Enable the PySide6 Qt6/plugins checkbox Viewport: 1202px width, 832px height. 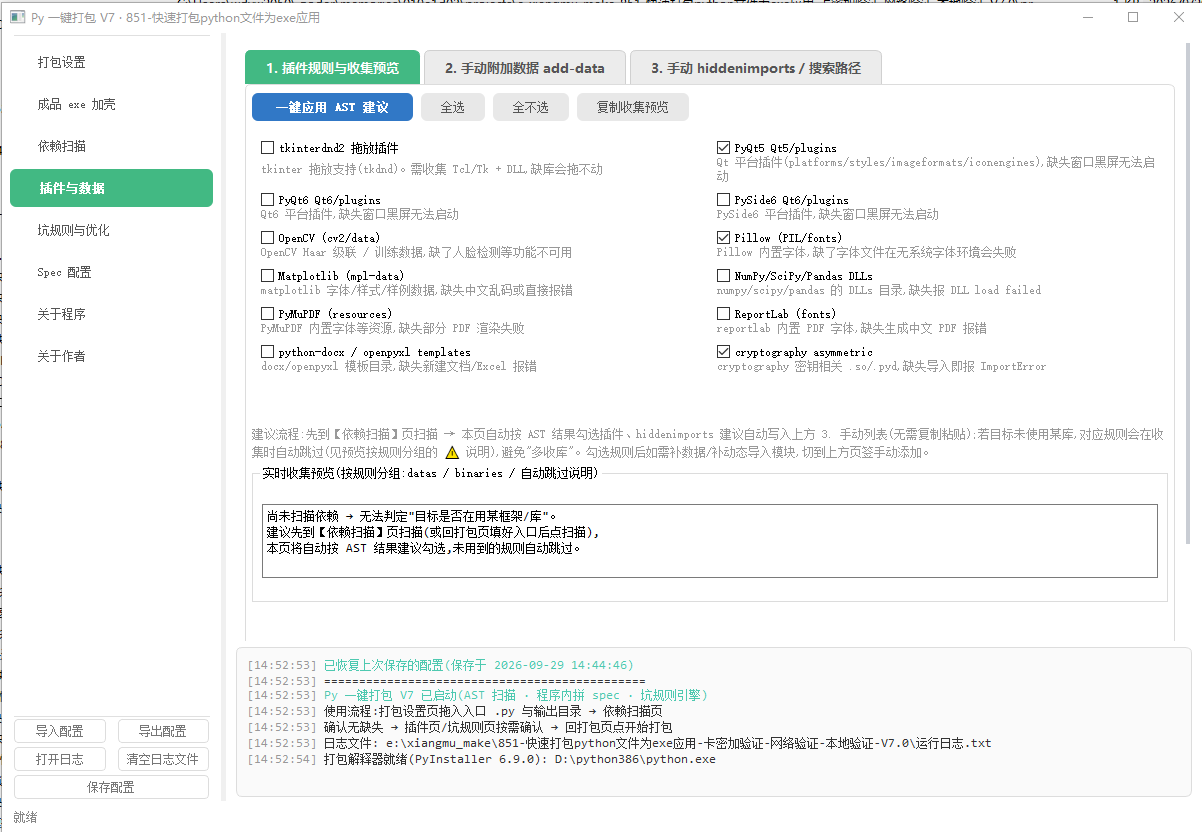pos(723,200)
